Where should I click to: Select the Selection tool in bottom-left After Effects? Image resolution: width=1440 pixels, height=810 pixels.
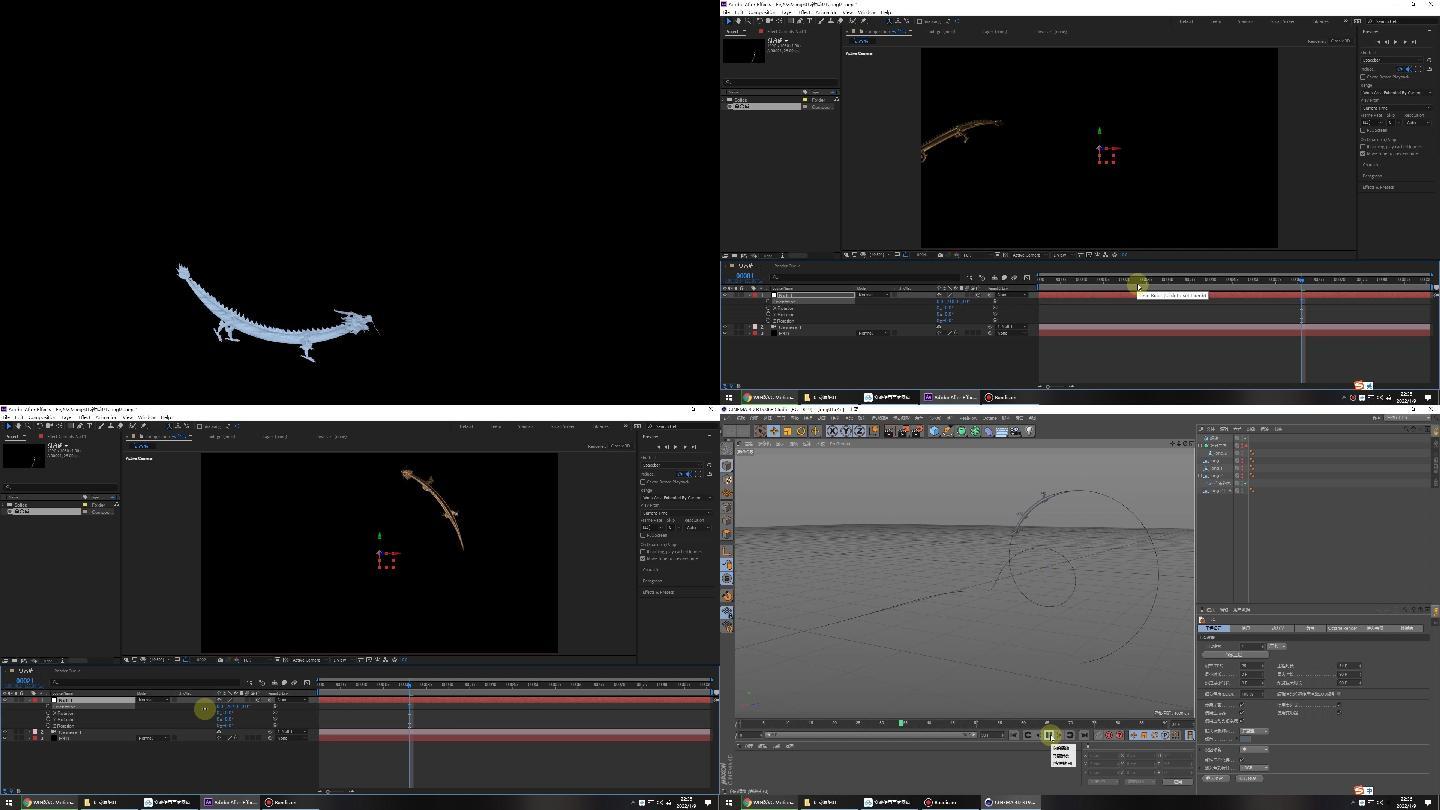click(9, 425)
